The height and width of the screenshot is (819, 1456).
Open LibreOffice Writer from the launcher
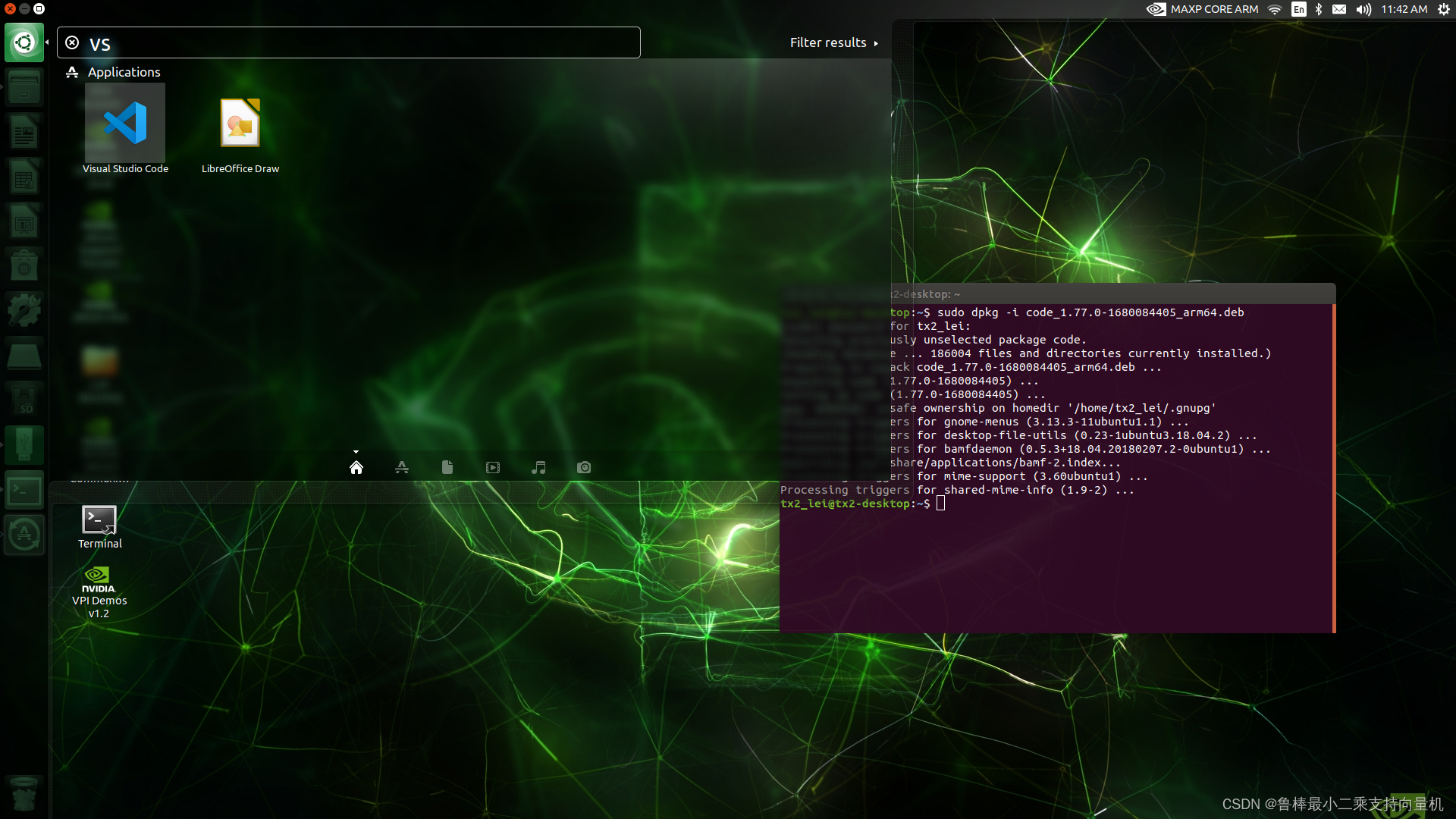(24, 131)
